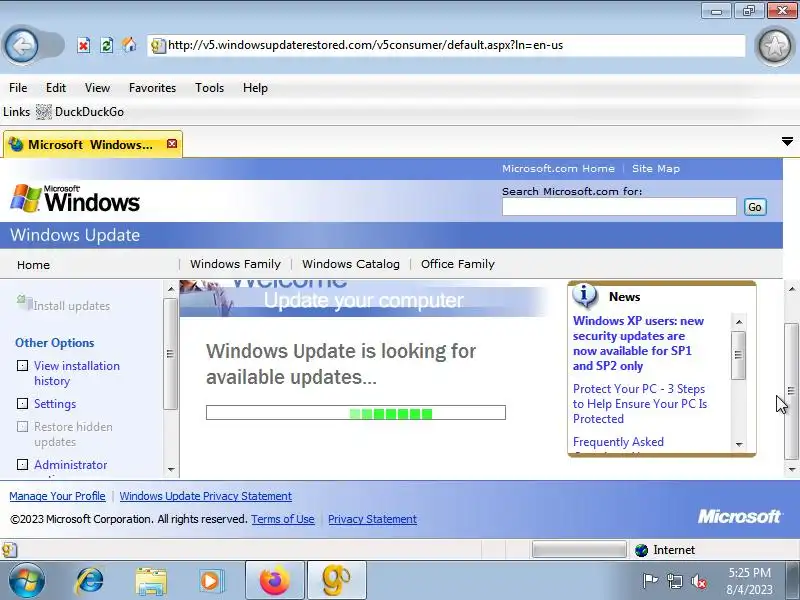Screen dimensions: 800x600
Task: Click the Internet zone globe icon
Action: (x=641, y=550)
